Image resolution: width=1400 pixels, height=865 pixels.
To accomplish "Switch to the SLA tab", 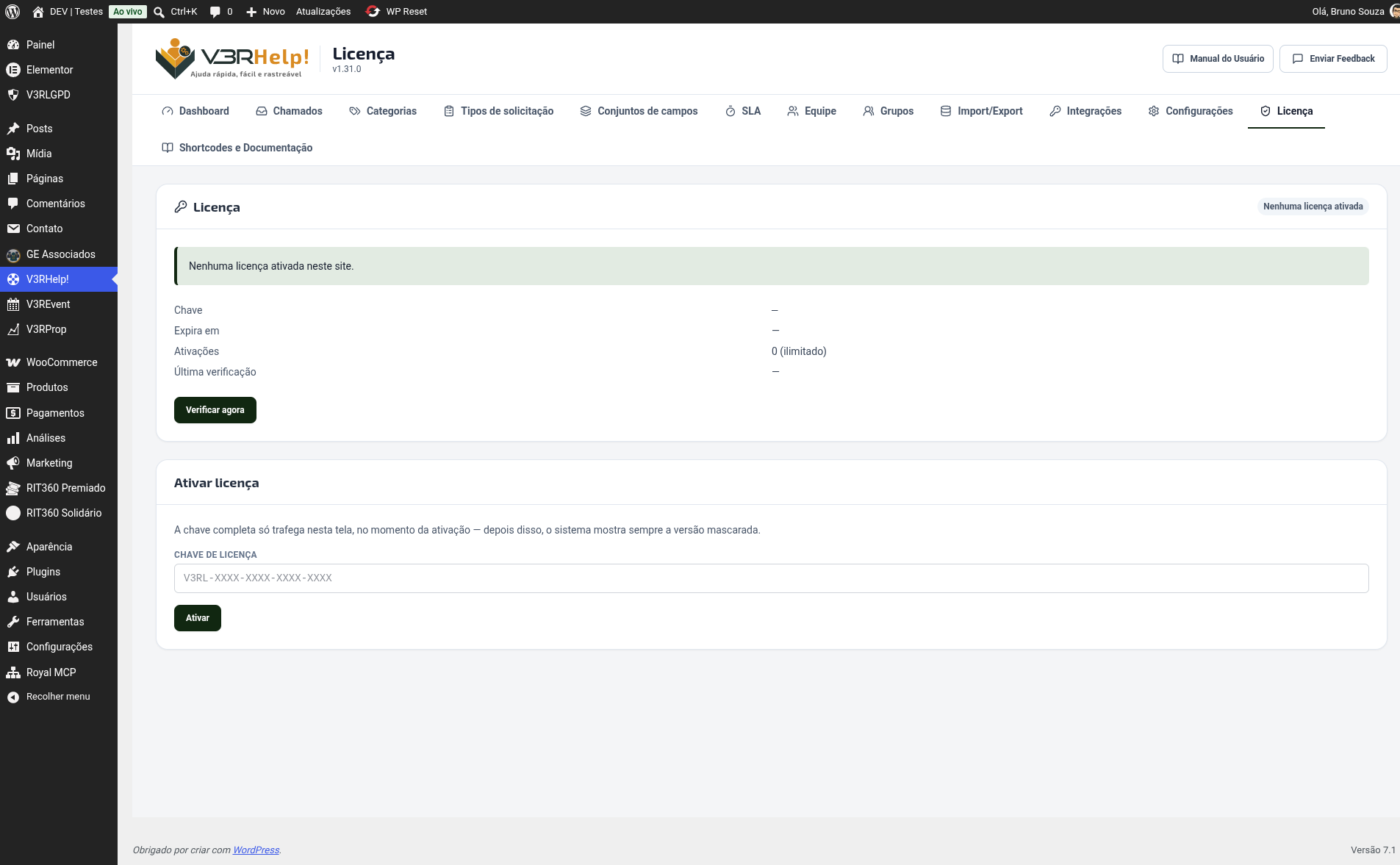I will [x=743, y=111].
